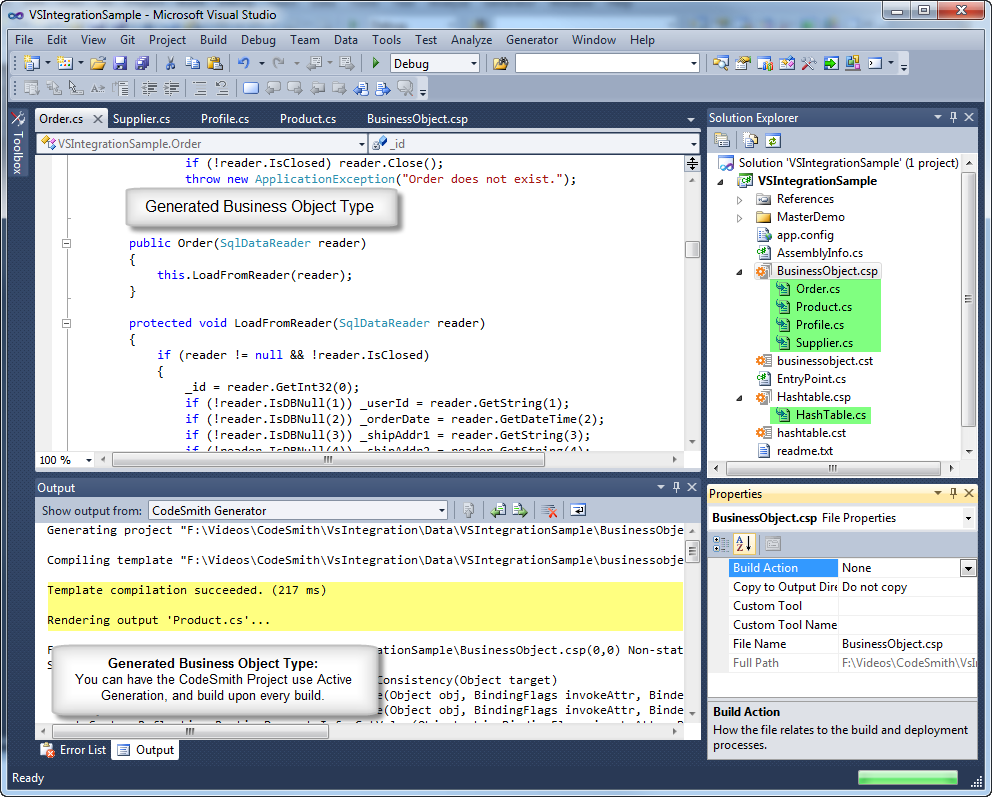Click Comment out selected lines icon
The width and height of the screenshot is (992, 797).
click(200, 89)
